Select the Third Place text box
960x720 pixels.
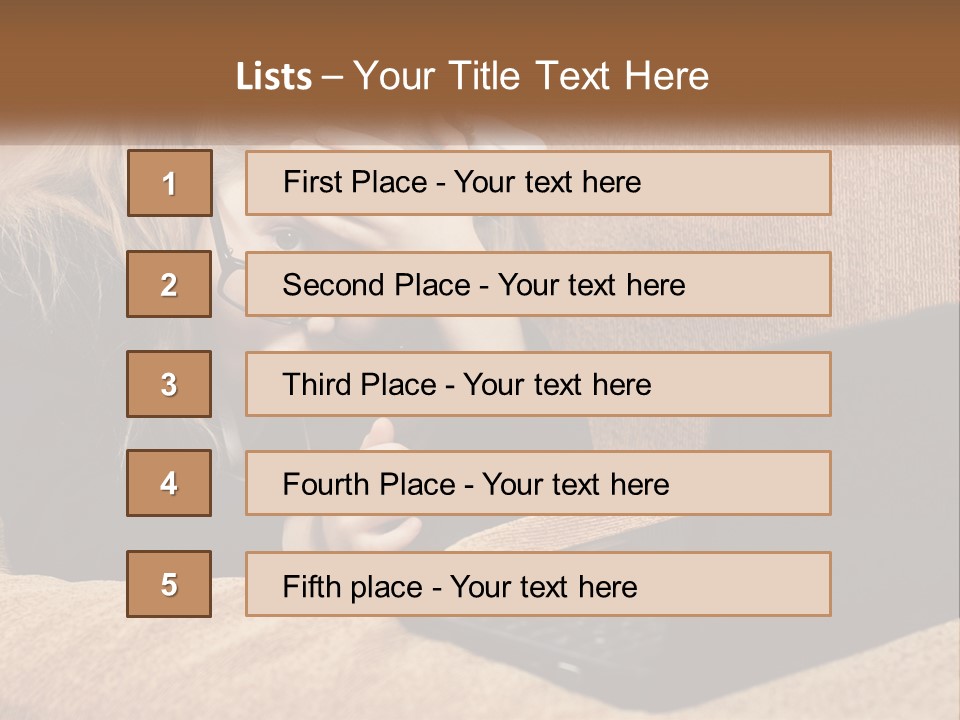click(x=538, y=384)
